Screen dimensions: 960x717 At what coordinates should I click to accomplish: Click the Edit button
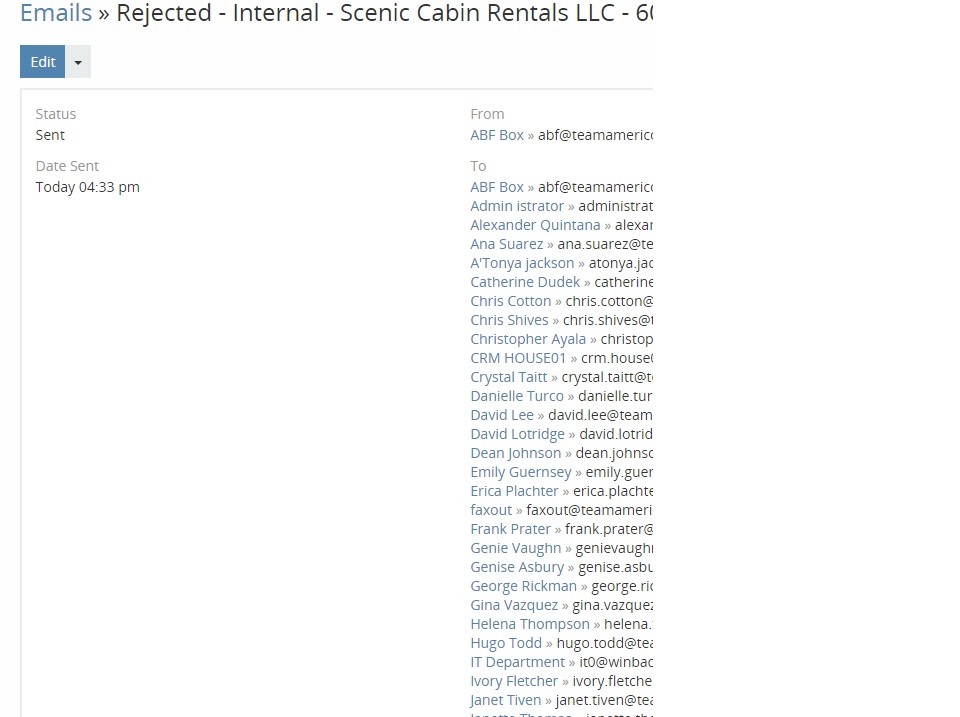tap(42, 62)
